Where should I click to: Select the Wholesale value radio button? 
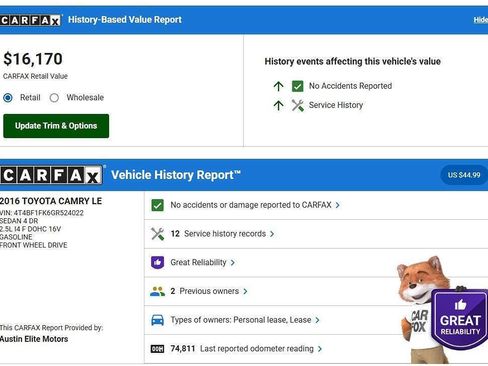[x=54, y=98]
